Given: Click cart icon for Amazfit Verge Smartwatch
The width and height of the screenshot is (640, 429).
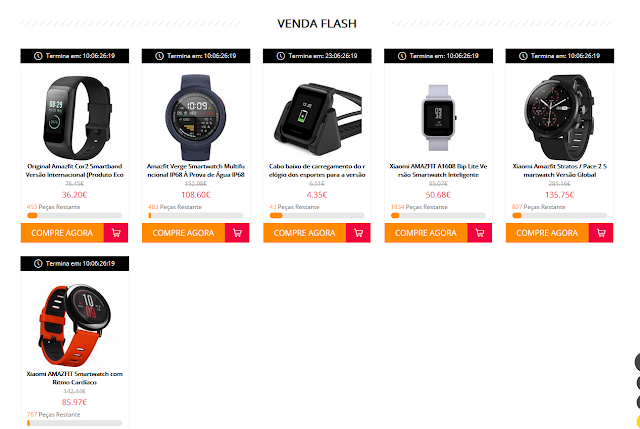Looking at the screenshot, I should click(237, 233).
